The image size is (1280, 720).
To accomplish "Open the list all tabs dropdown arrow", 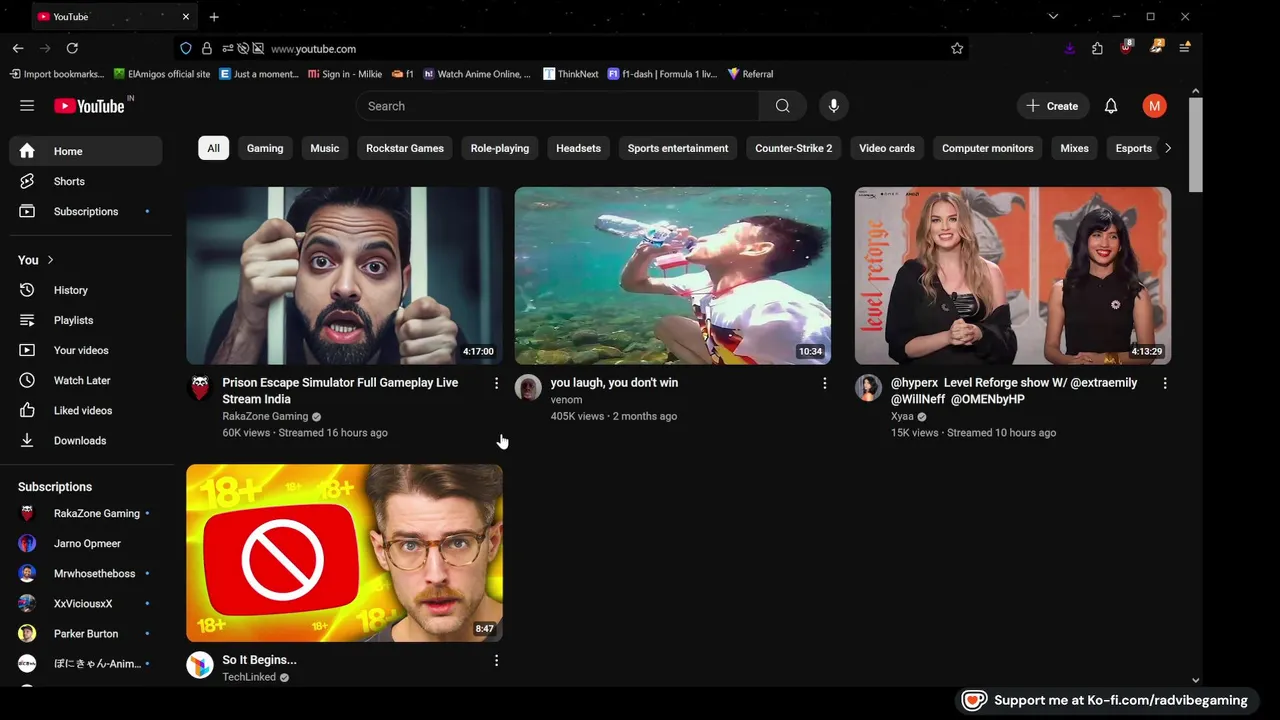I will coord(1053,17).
